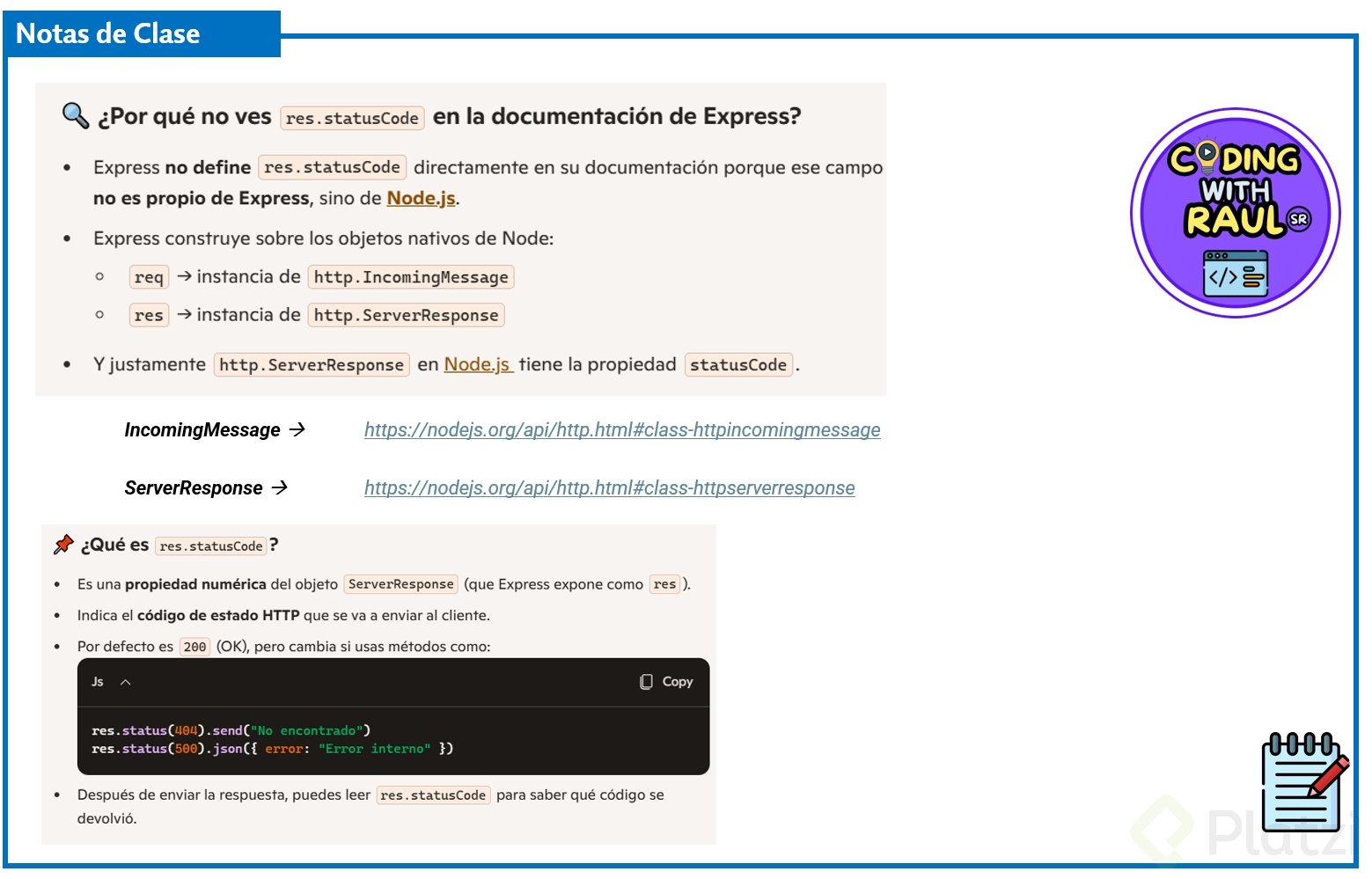Image resolution: width=1372 pixels, height=879 pixels.
Task: Click the res.status(500) code line
Action: point(273,749)
